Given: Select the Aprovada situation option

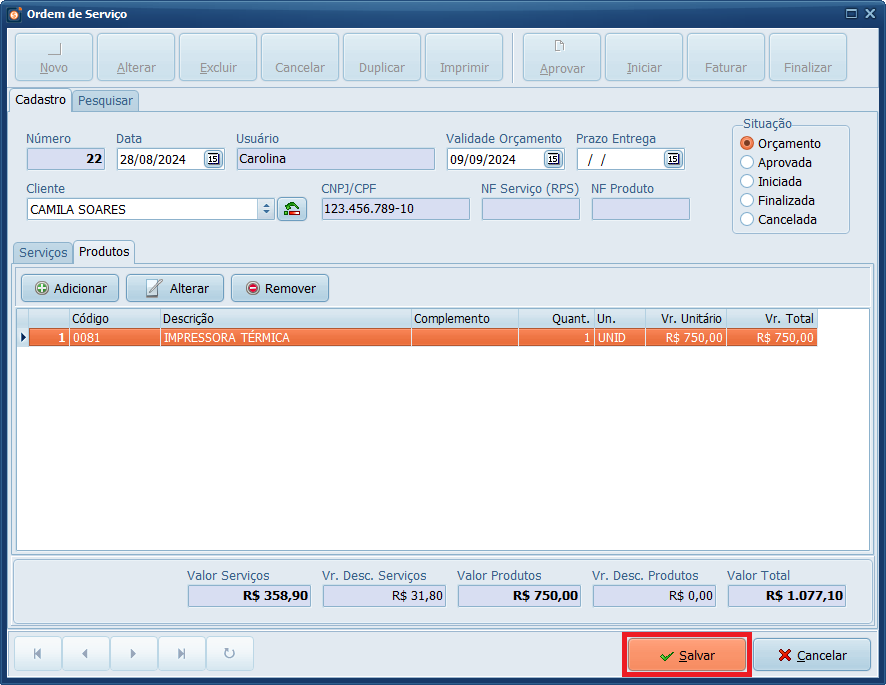Looking at the screenshot, I should (x=747, y=162).
